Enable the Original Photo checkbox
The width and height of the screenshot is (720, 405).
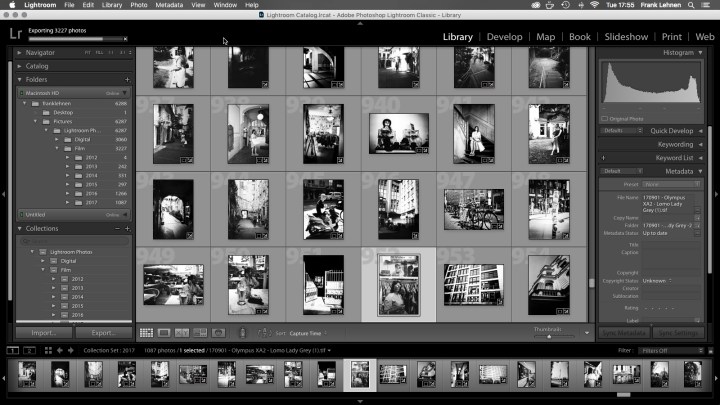click(x=605, y=119)
